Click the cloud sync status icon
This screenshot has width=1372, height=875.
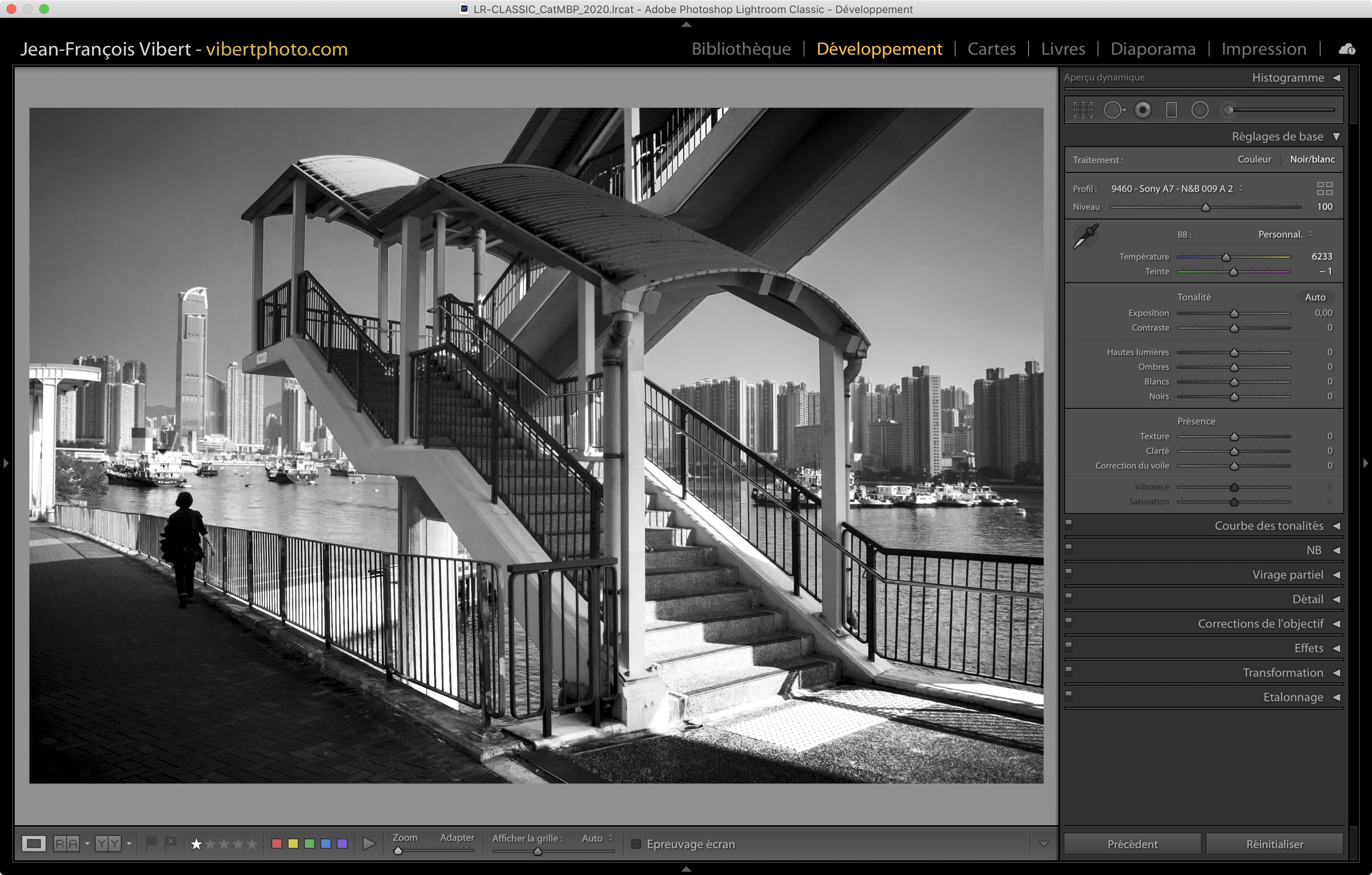(x=1347, y=49)
